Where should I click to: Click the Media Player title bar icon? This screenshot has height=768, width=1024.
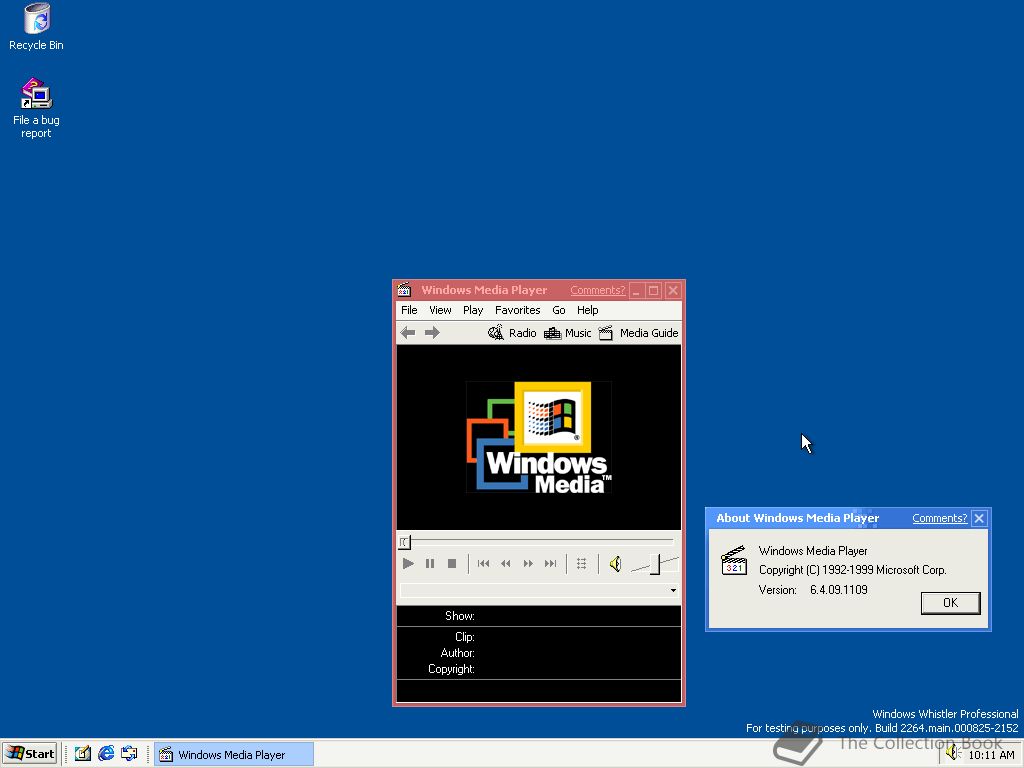click(x=405, y=289)
